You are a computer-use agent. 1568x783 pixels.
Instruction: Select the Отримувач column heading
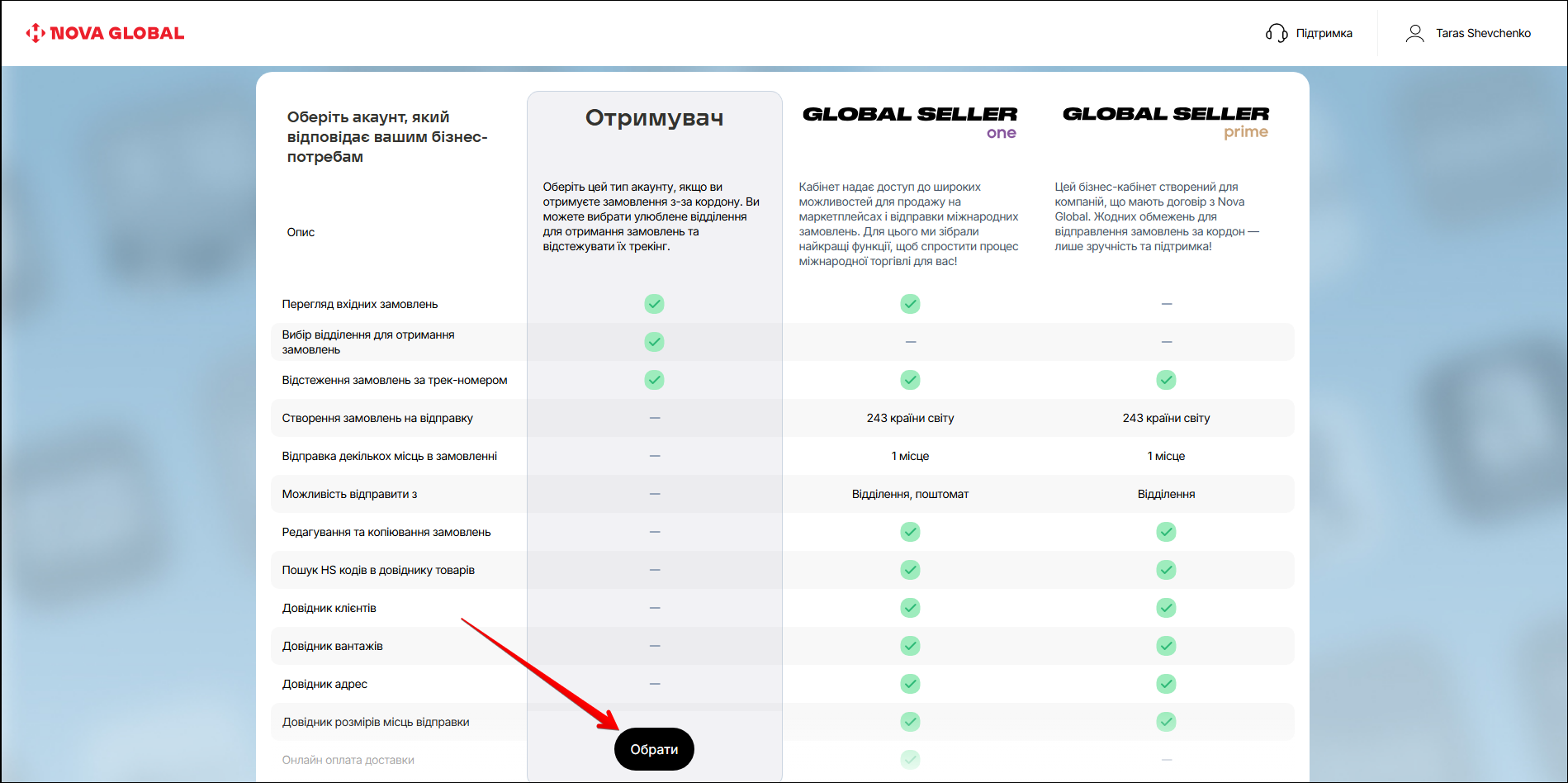coord(654,118)
